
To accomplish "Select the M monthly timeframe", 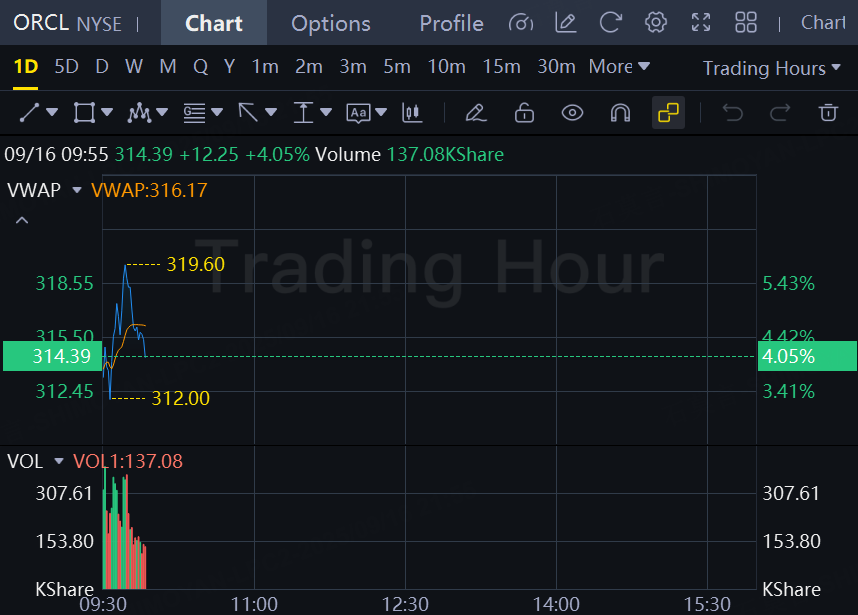I will tap(168, 67).
